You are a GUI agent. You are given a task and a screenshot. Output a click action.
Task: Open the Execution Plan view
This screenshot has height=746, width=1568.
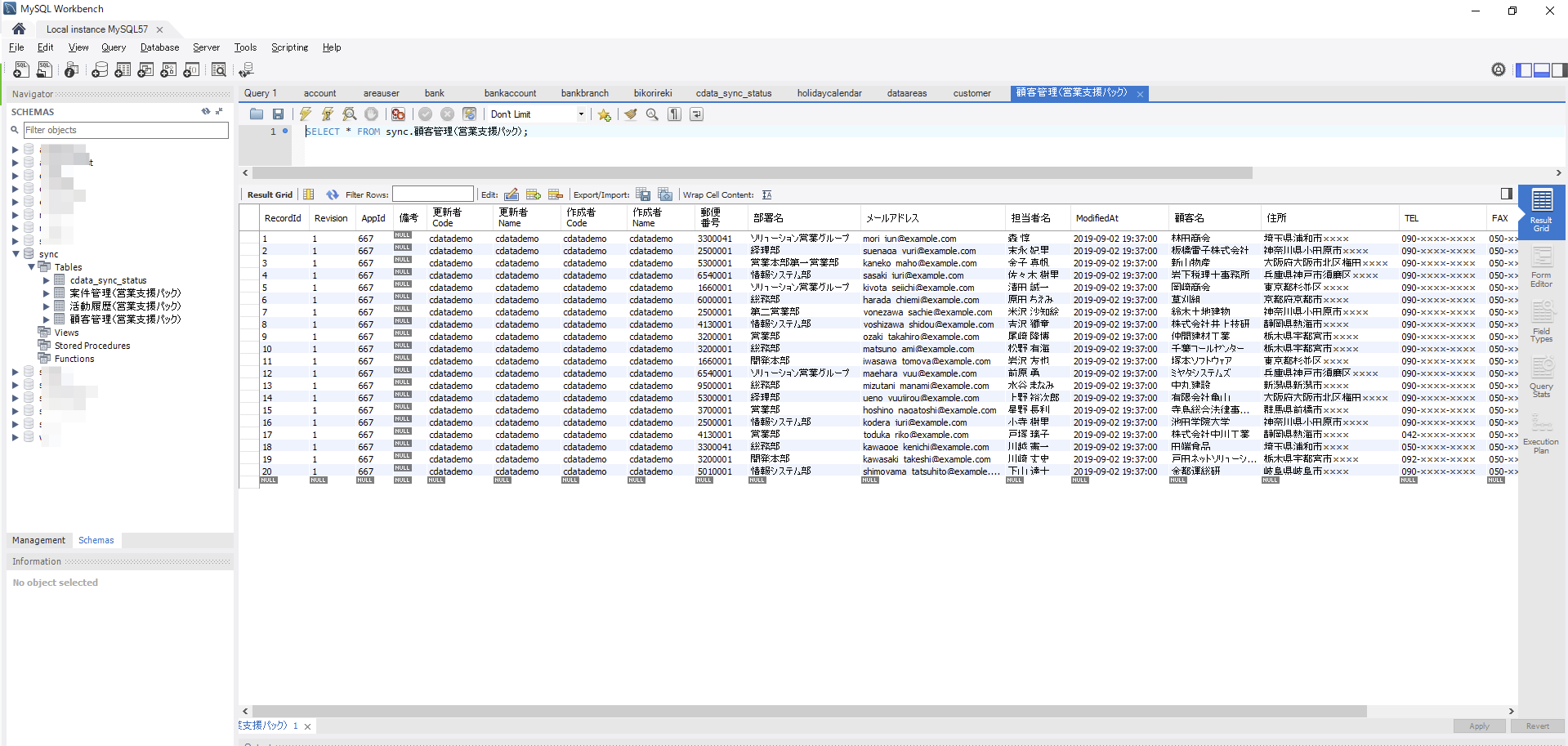click(x=1541, y=433)
